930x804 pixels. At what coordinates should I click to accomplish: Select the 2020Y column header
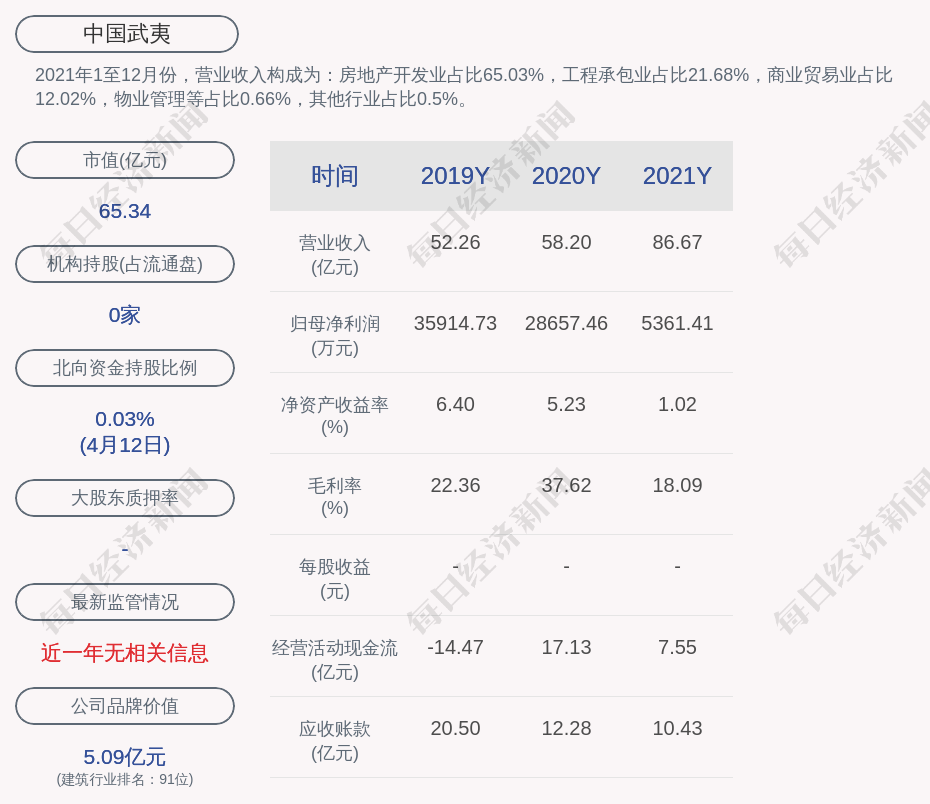566,176
